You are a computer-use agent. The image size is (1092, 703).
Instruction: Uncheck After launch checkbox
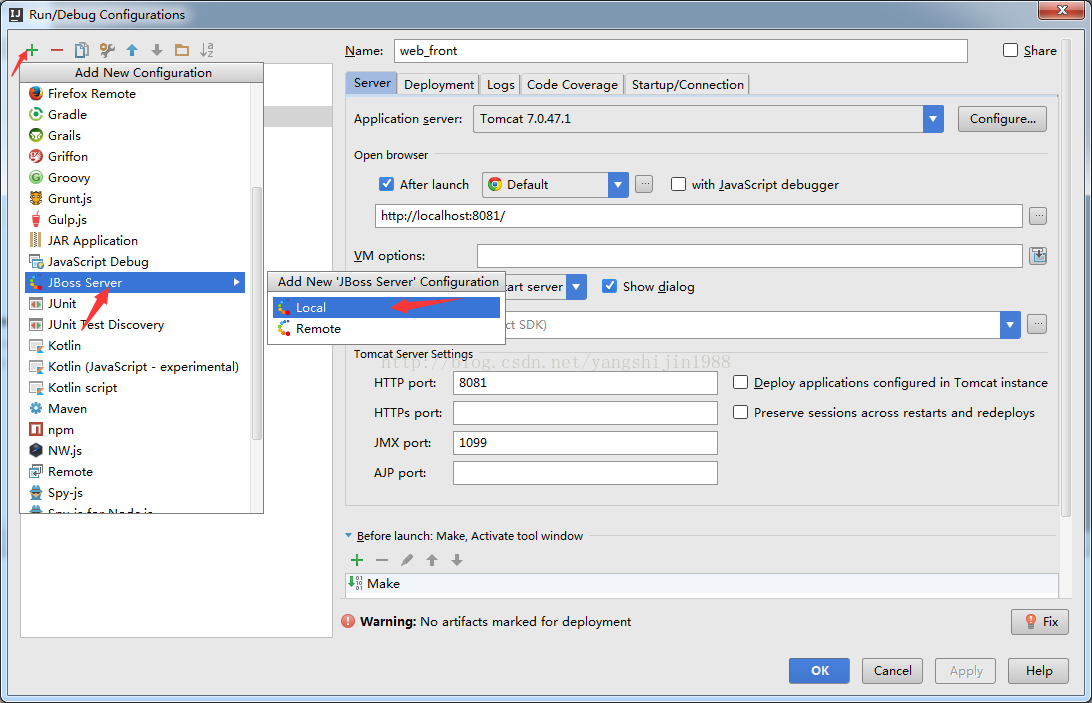click(387, 184)
